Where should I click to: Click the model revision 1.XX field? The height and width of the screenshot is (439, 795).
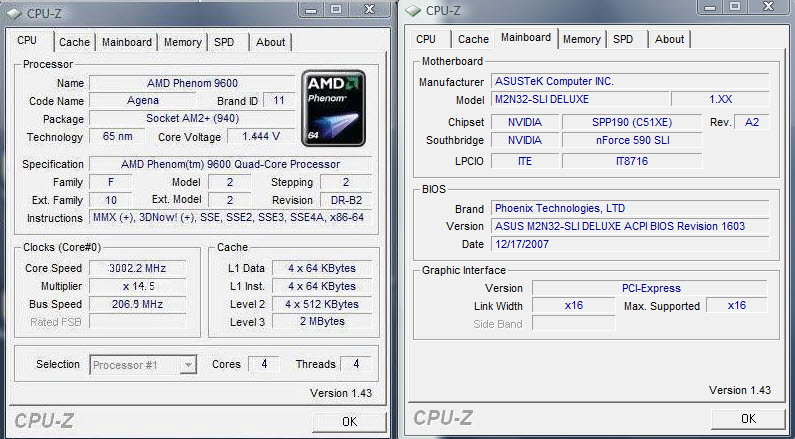pos(720,99)
